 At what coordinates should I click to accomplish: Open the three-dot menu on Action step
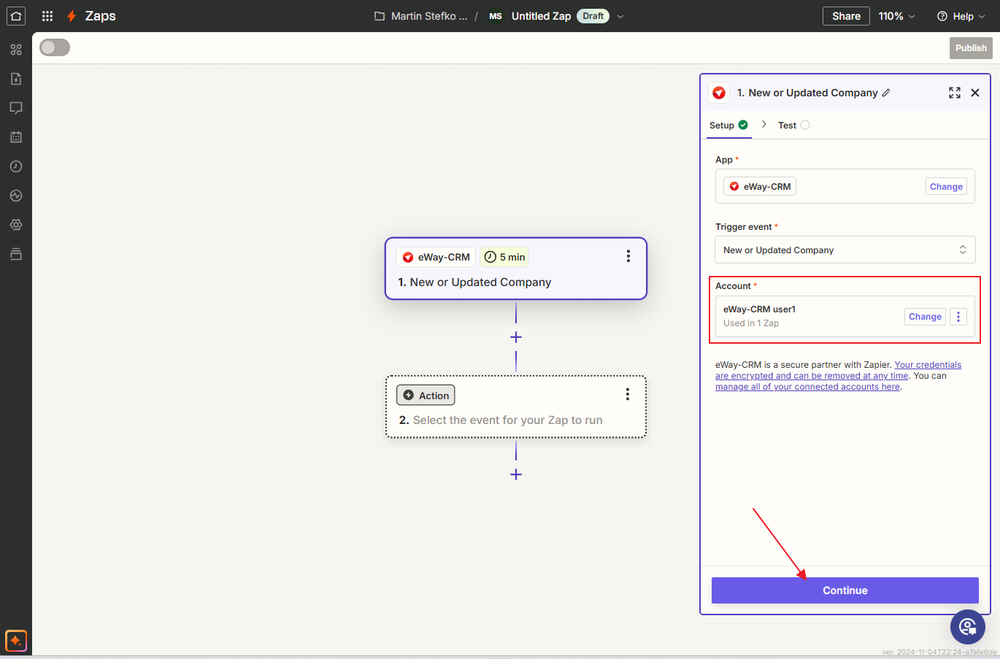coord(628,395)
